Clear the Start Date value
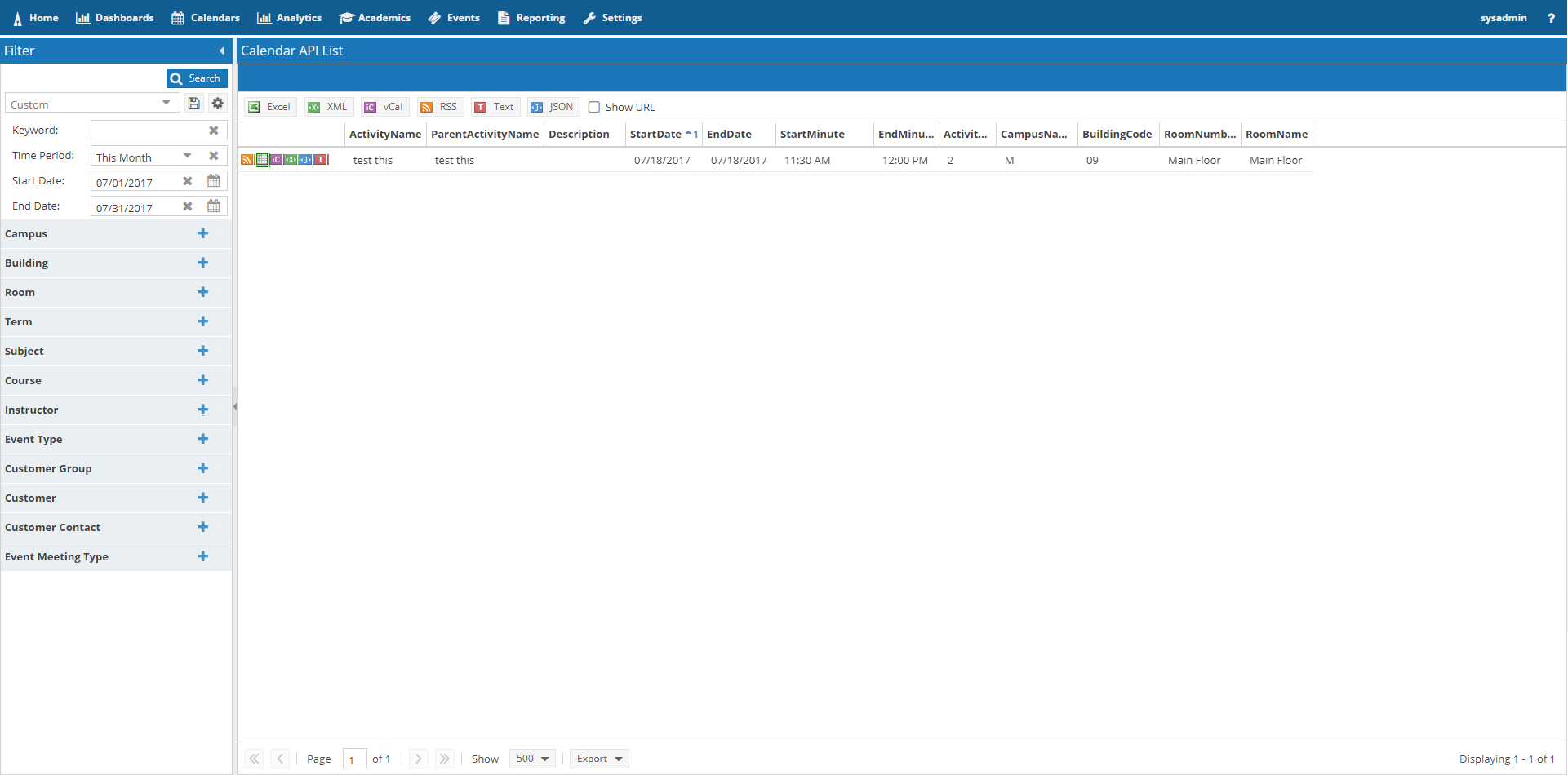The image size is (1568, 775). click(x=188, y=181)
